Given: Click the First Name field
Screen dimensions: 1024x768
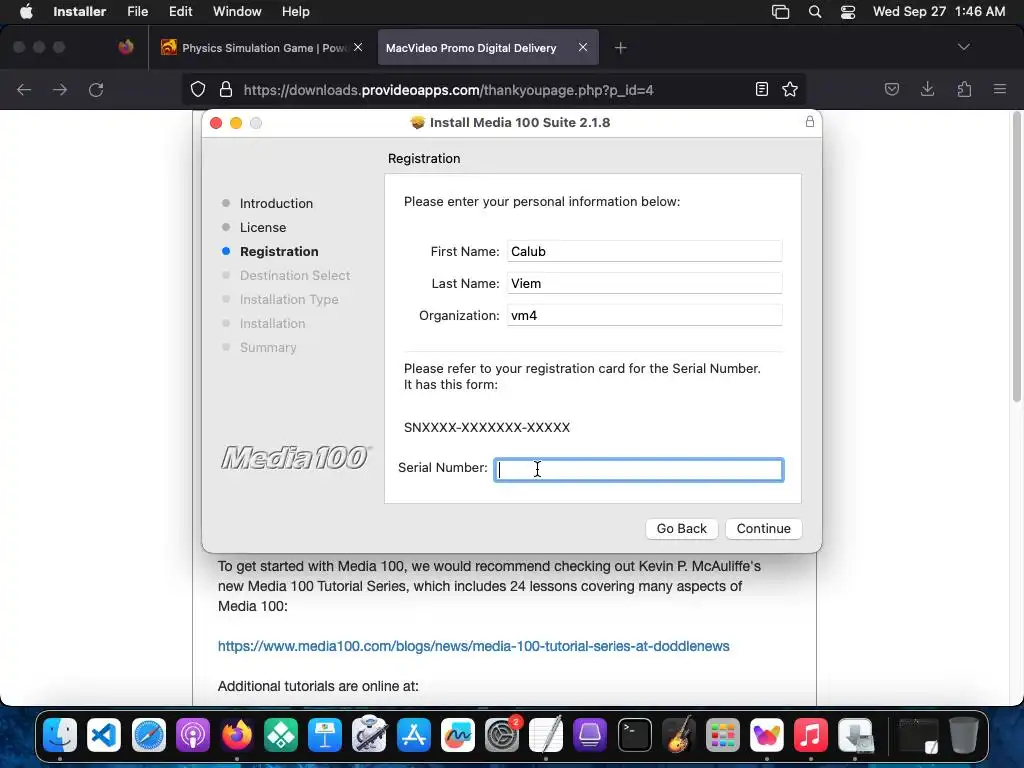Looking at the screenshot, I should (x=645, y=251).
